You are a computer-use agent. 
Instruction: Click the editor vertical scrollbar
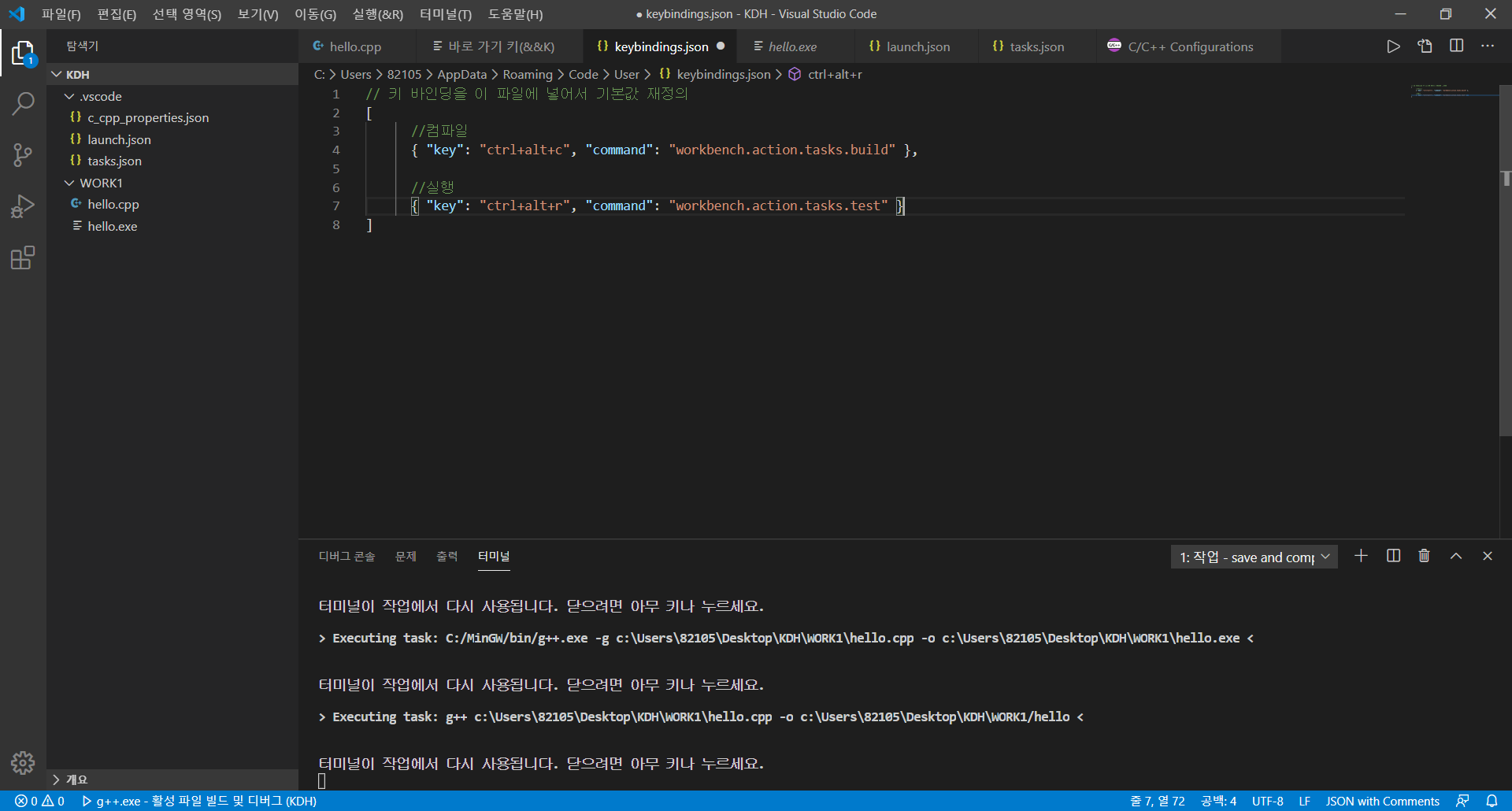coord(1505,260)
